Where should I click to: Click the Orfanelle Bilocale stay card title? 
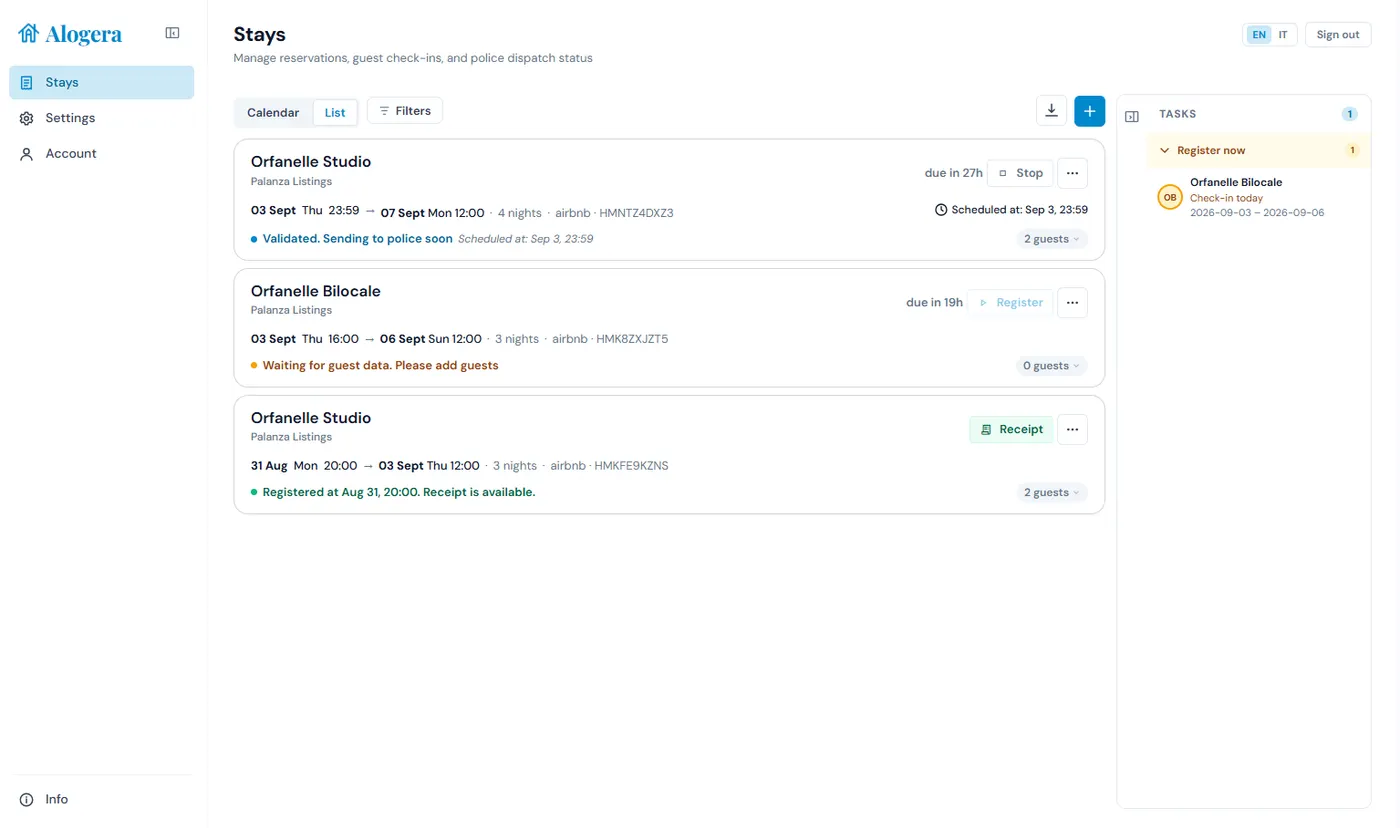316,291
